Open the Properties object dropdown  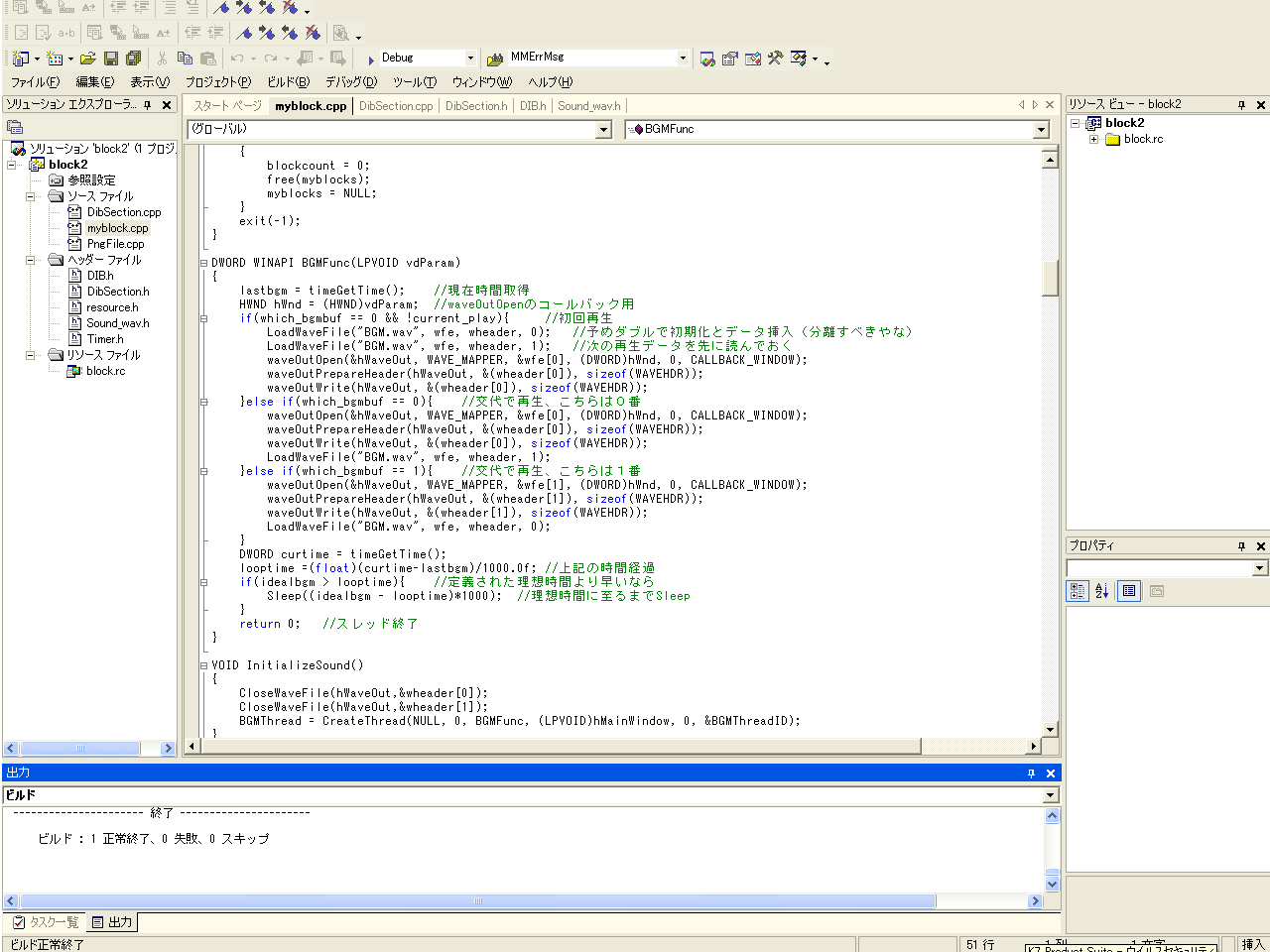(1260, 568)
